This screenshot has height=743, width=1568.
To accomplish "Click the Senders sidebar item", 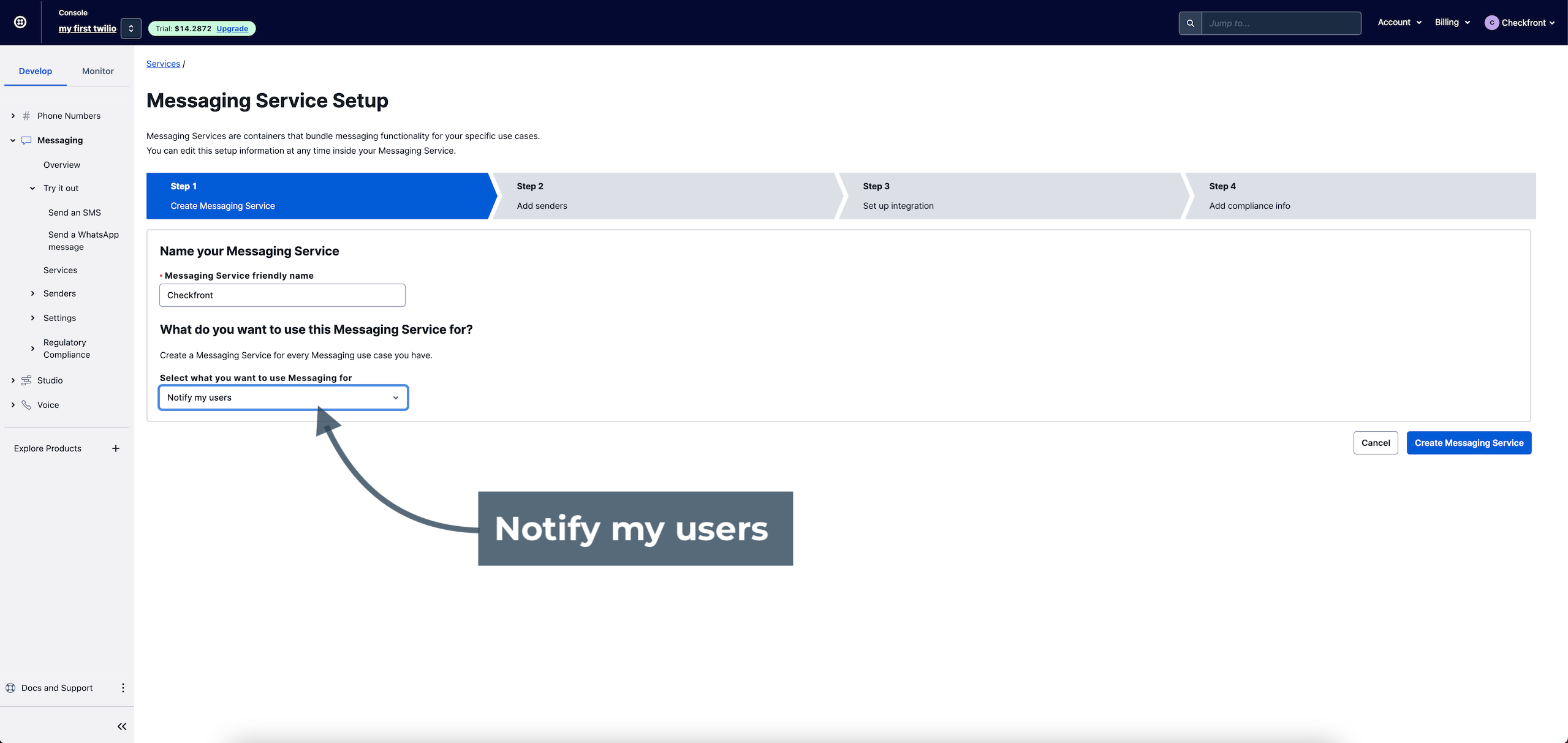I will click(x=59, y=293).
